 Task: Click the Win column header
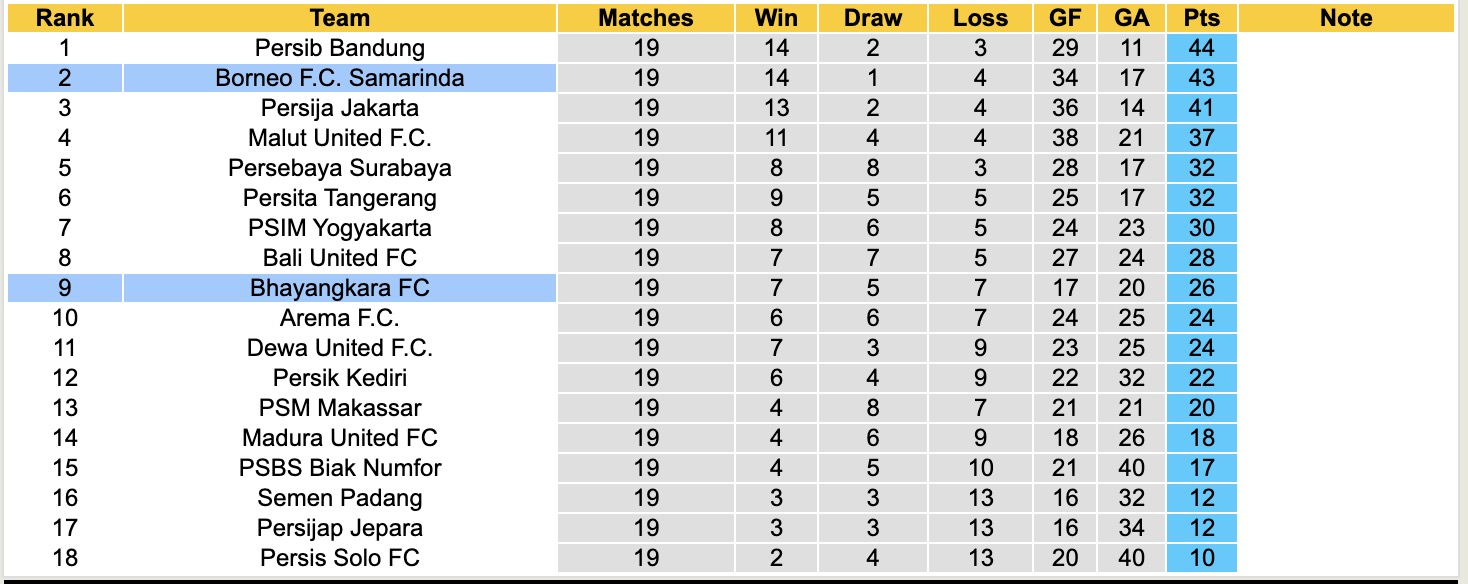[776, 18]
